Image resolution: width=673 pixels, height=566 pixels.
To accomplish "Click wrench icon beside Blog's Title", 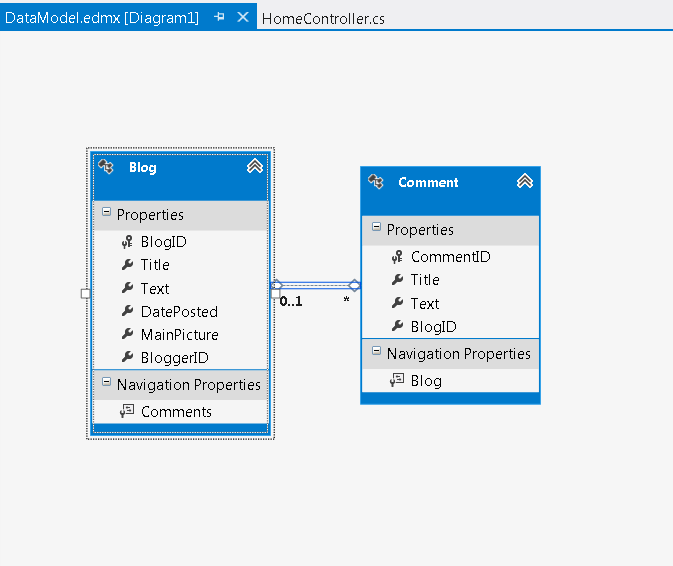I will [127, 264].
